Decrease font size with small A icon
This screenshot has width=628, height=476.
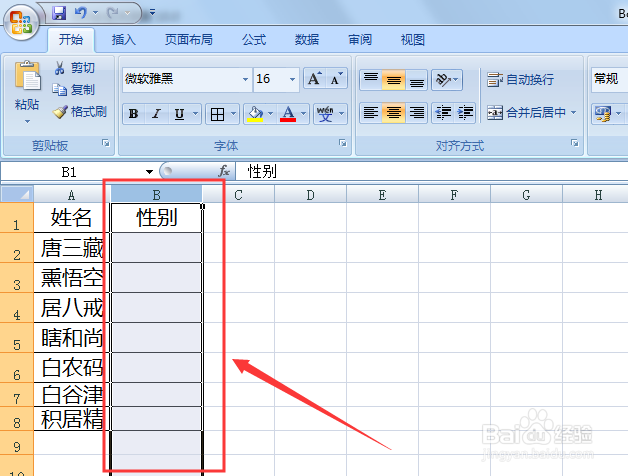[336, 79]
